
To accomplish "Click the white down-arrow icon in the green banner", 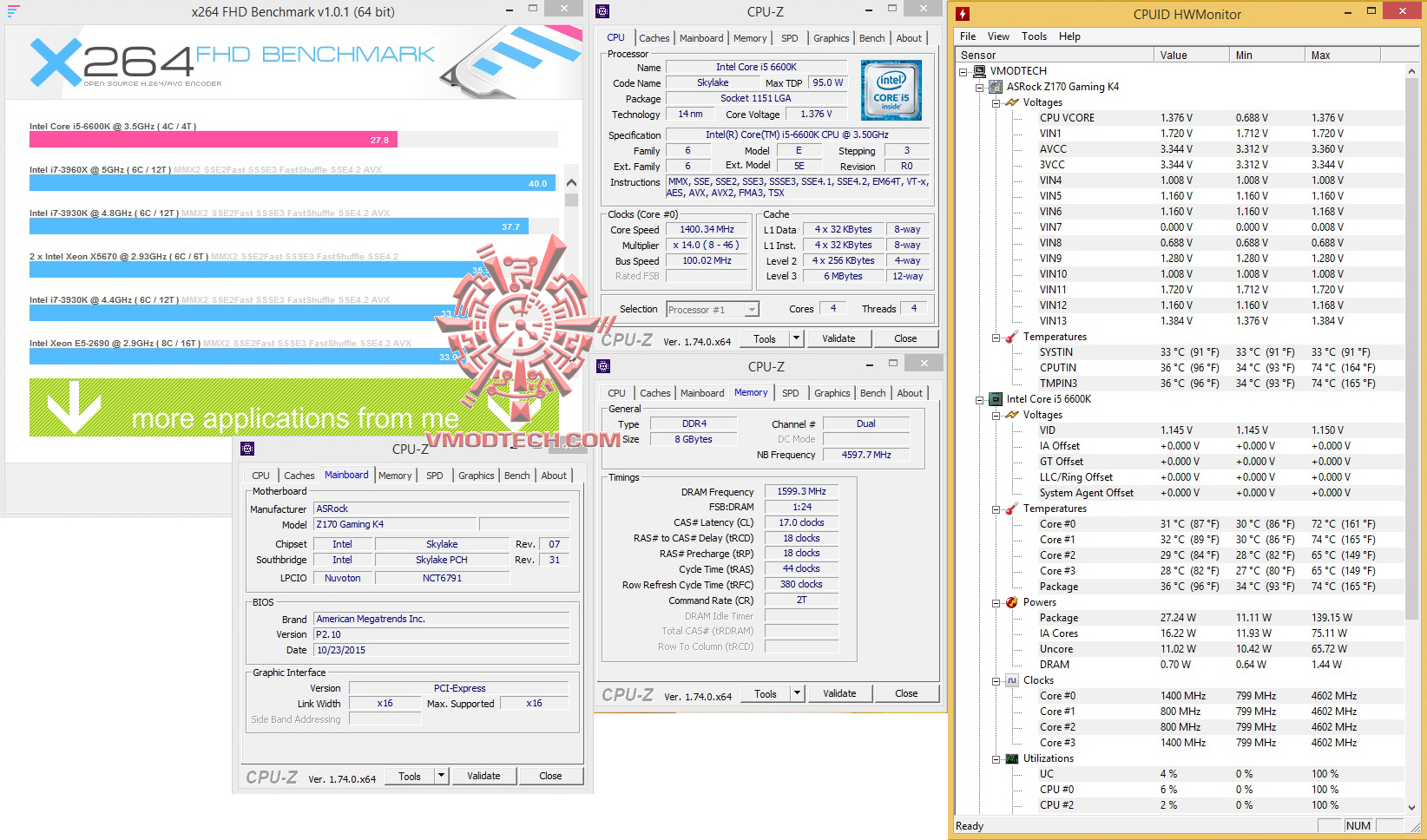I will pyautogui.click(x=75, y=407).
